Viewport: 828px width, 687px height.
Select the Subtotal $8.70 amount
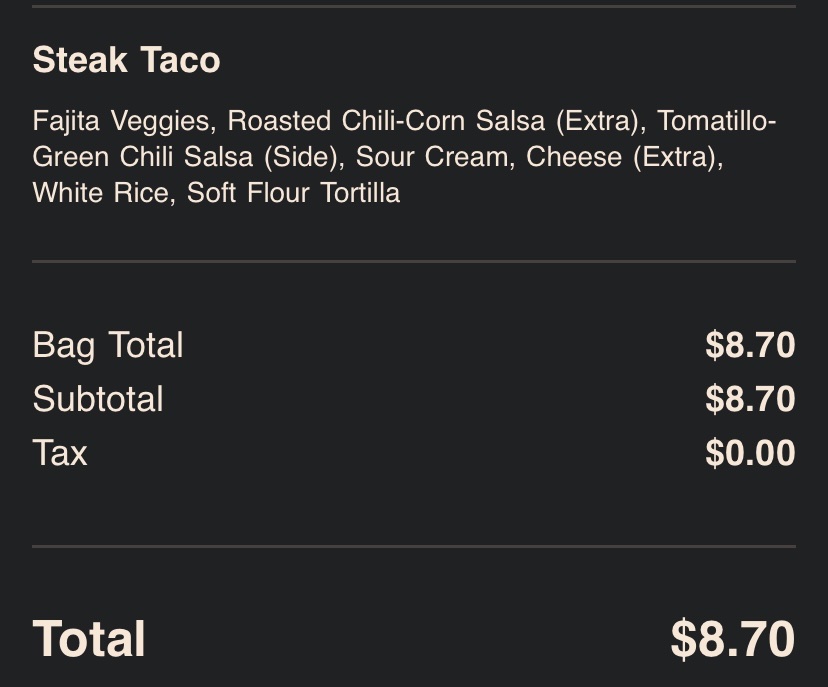pos(749,399)
